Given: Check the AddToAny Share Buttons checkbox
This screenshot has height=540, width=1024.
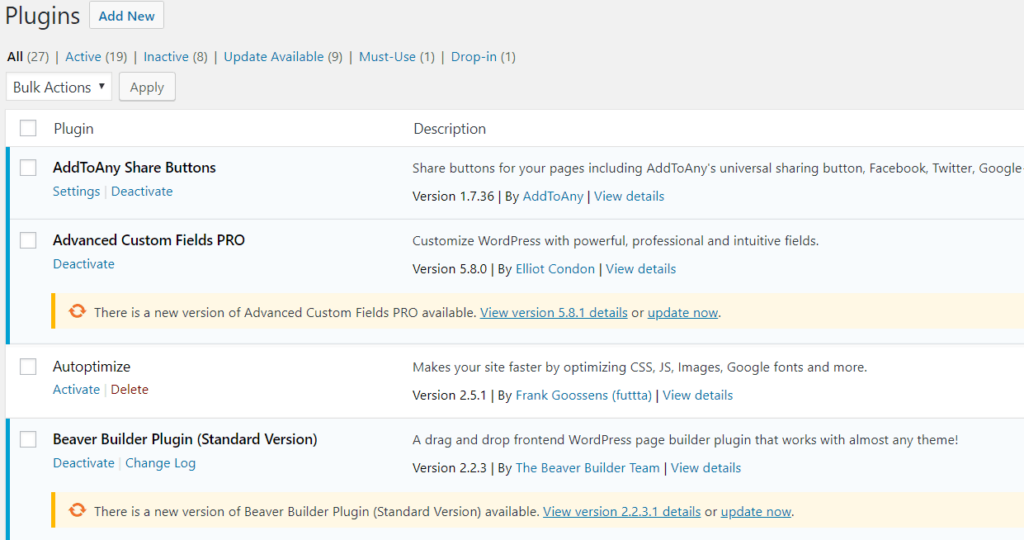Looking at the screenshot, I should coord(28,168).
